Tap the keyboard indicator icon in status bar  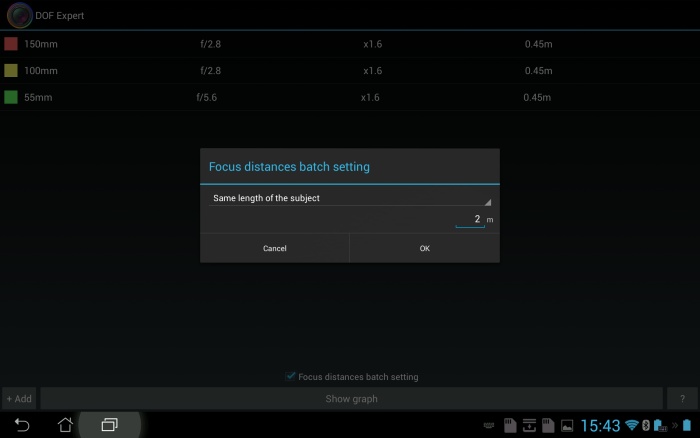[488, 426]
